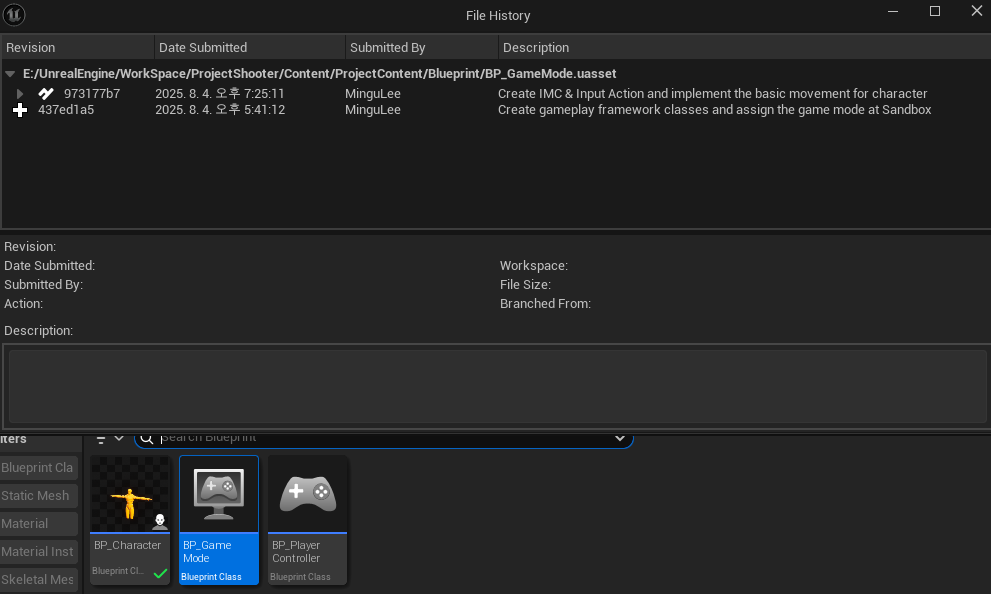Toggle the Skeletal Mesh filter
This screenshot has height=594, width=991.
click(x=39, y=579)
